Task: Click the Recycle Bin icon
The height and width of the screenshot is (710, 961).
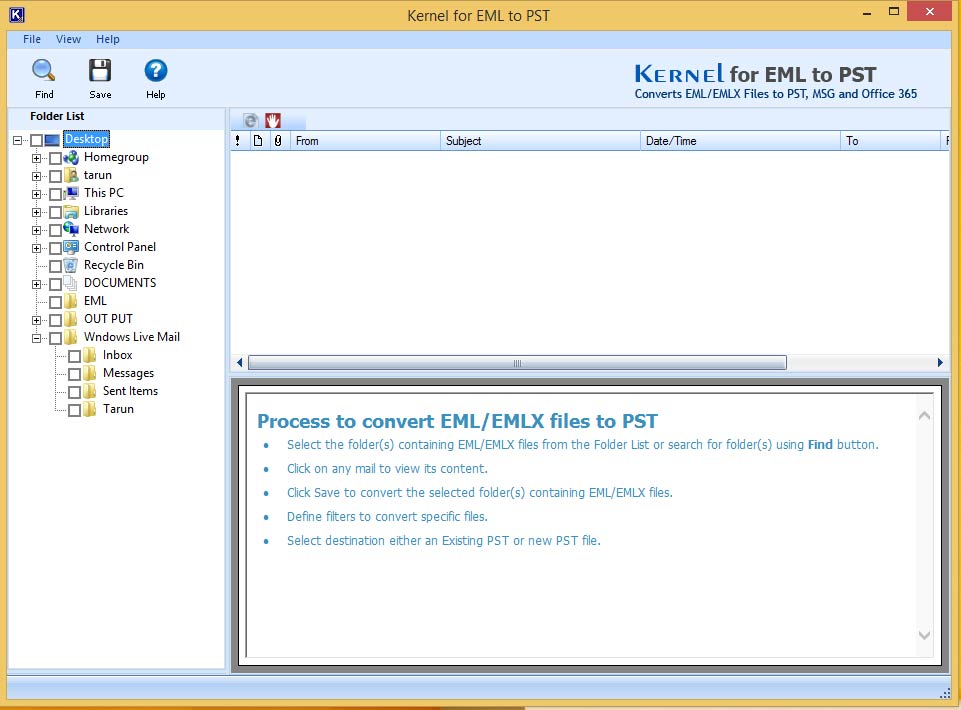Action: click(x=71, y=265)
